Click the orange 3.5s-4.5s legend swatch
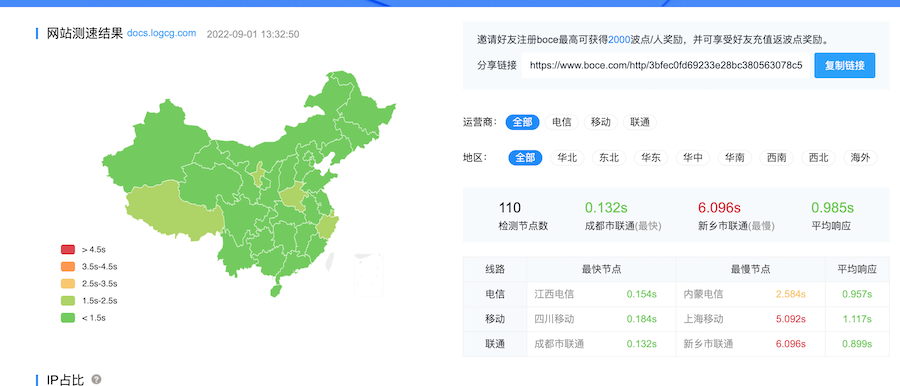The image size is (900, 386). (x=68, y=267)
